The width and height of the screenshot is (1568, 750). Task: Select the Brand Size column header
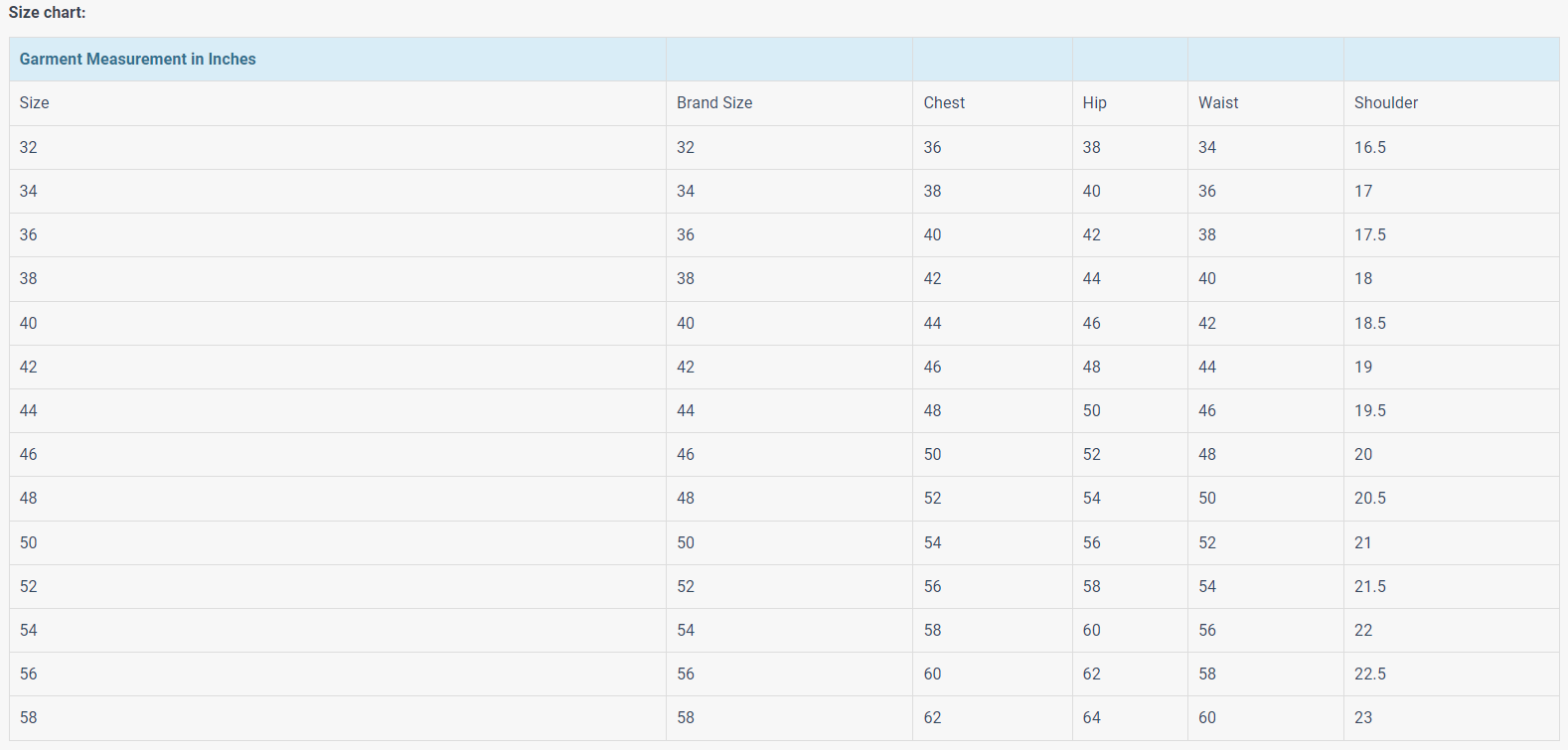[714, 103]
